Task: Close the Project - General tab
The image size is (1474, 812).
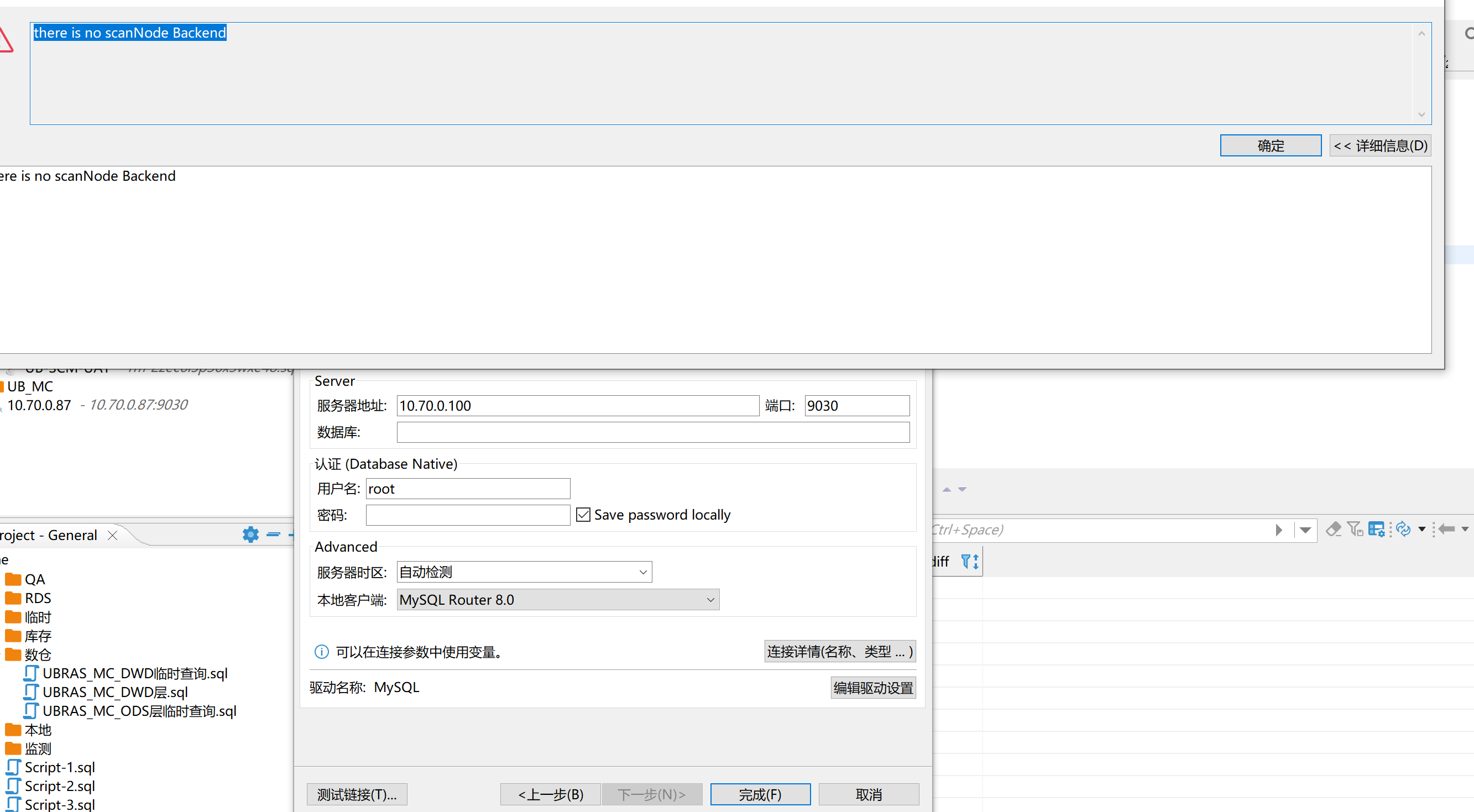Action: point(113,535)
